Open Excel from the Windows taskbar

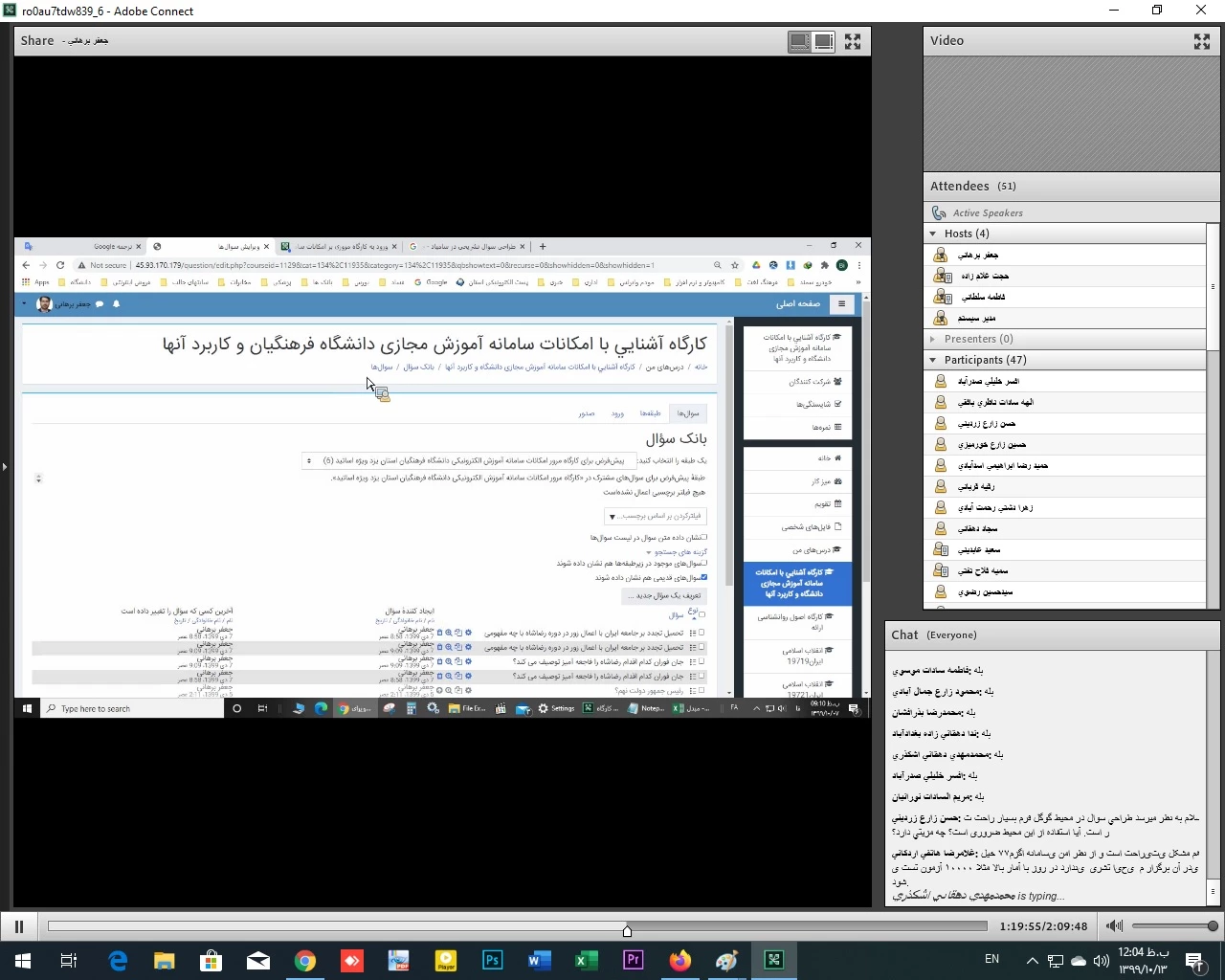click(587, 960)
